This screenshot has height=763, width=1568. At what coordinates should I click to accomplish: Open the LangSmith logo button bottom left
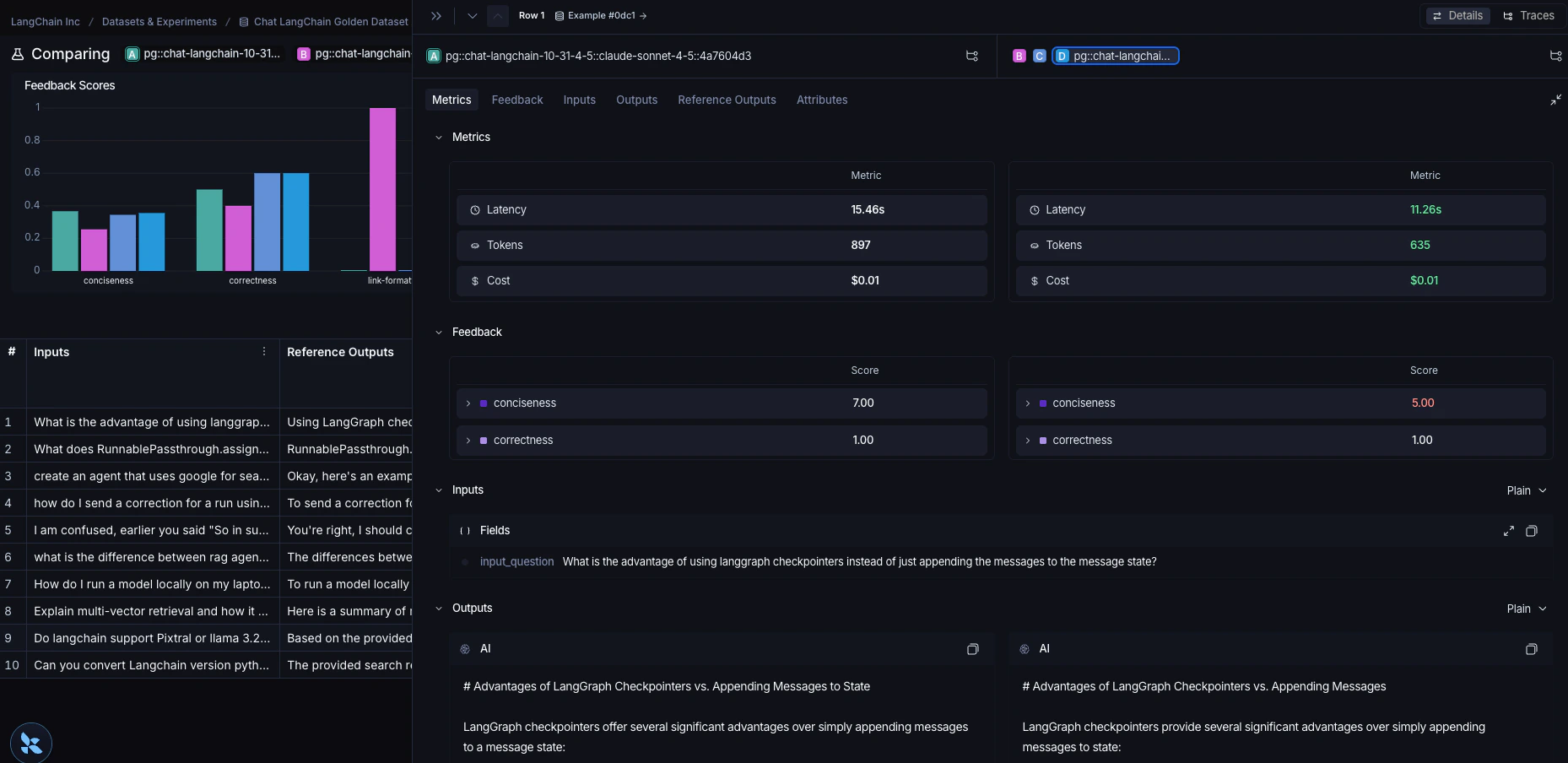[30, 742]
